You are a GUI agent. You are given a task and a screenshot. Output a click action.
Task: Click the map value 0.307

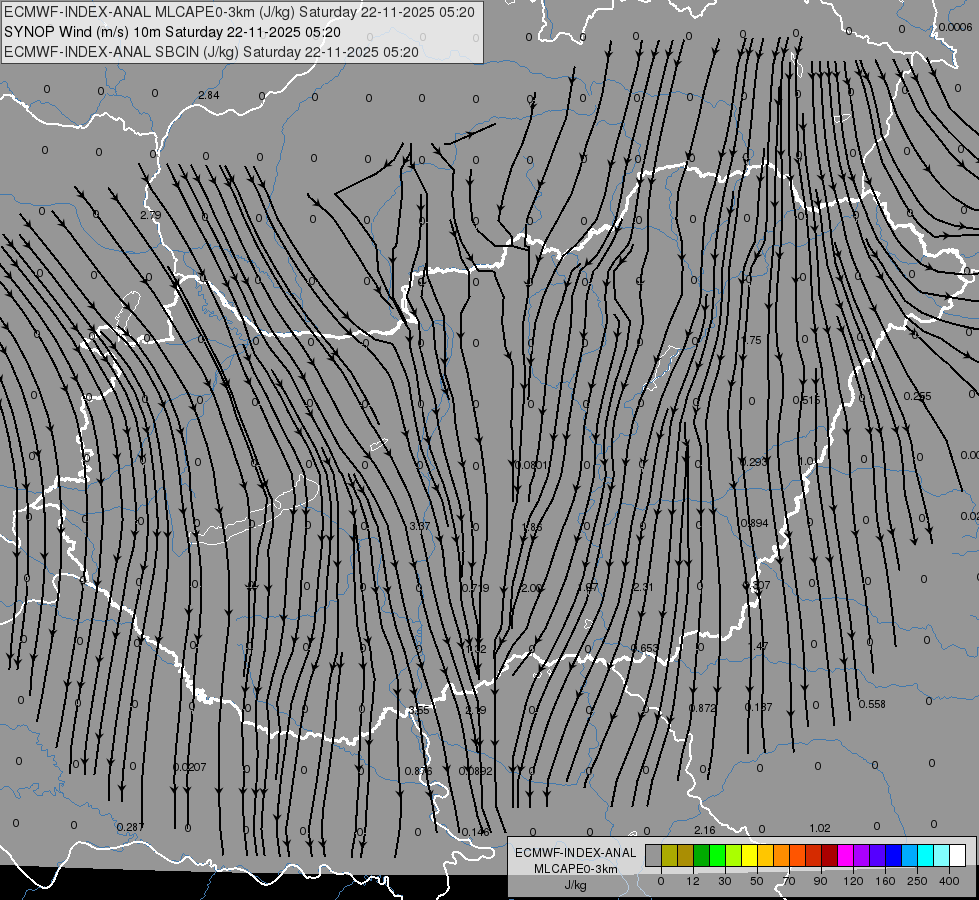(757, 585)
